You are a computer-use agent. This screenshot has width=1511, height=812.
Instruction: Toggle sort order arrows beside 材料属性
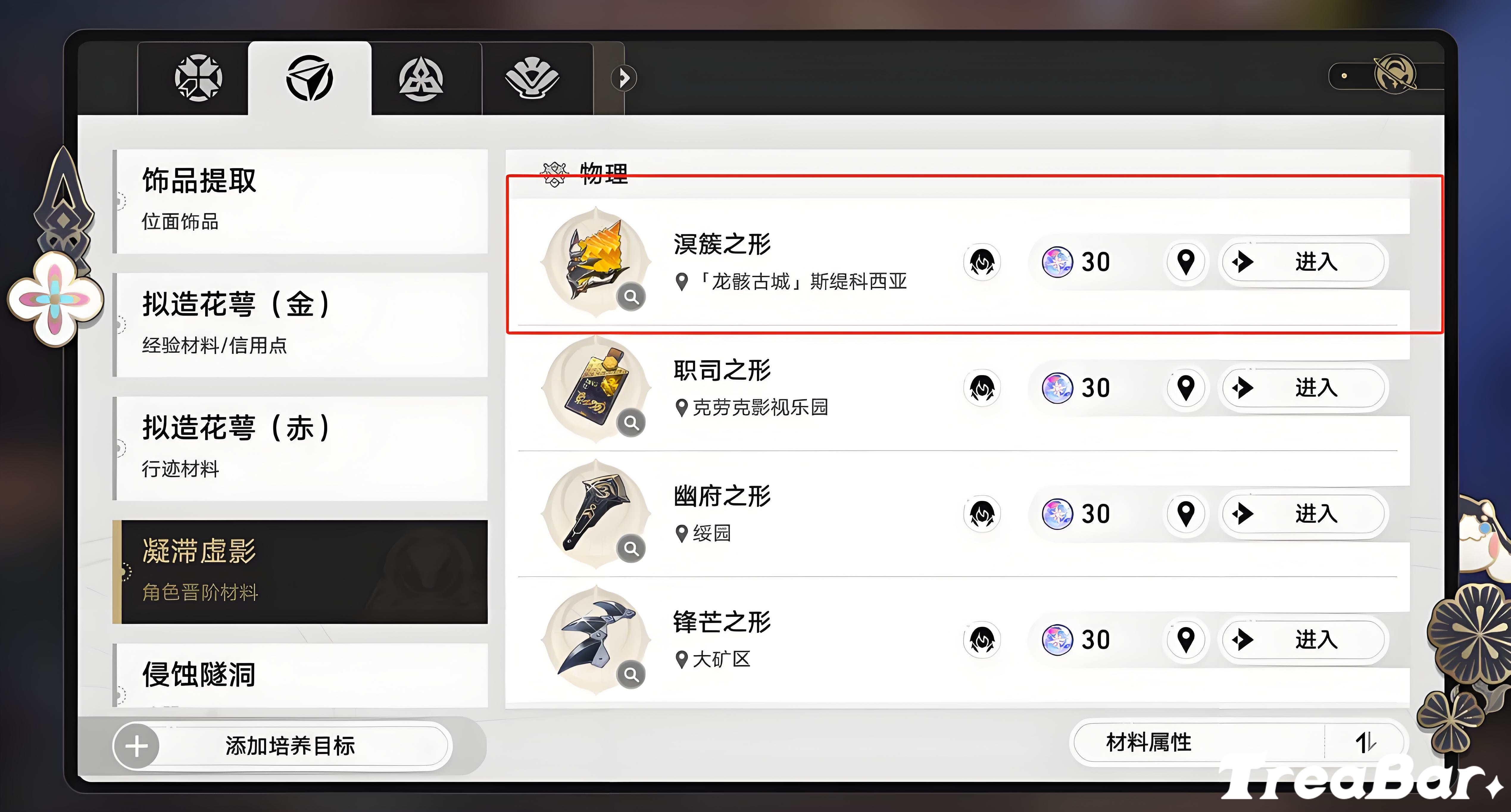[1365, 742]
